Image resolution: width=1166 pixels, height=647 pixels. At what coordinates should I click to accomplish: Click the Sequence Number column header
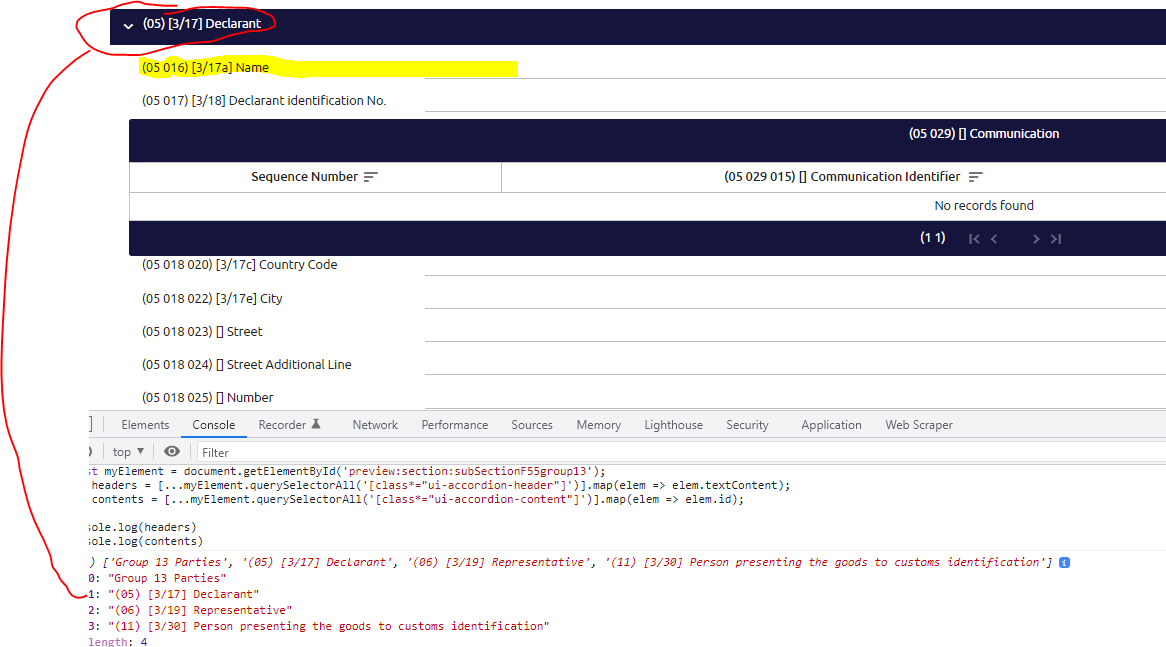[x=315, y=177]
